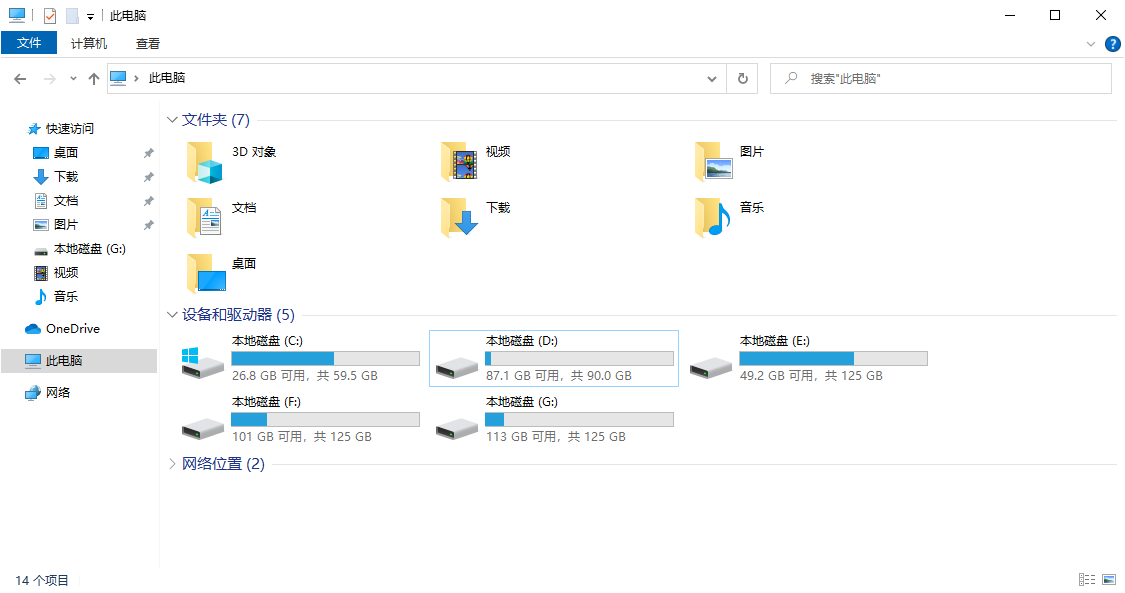Open the 查看 ribbon tab

pyautogui.click(x=148, y=44)
